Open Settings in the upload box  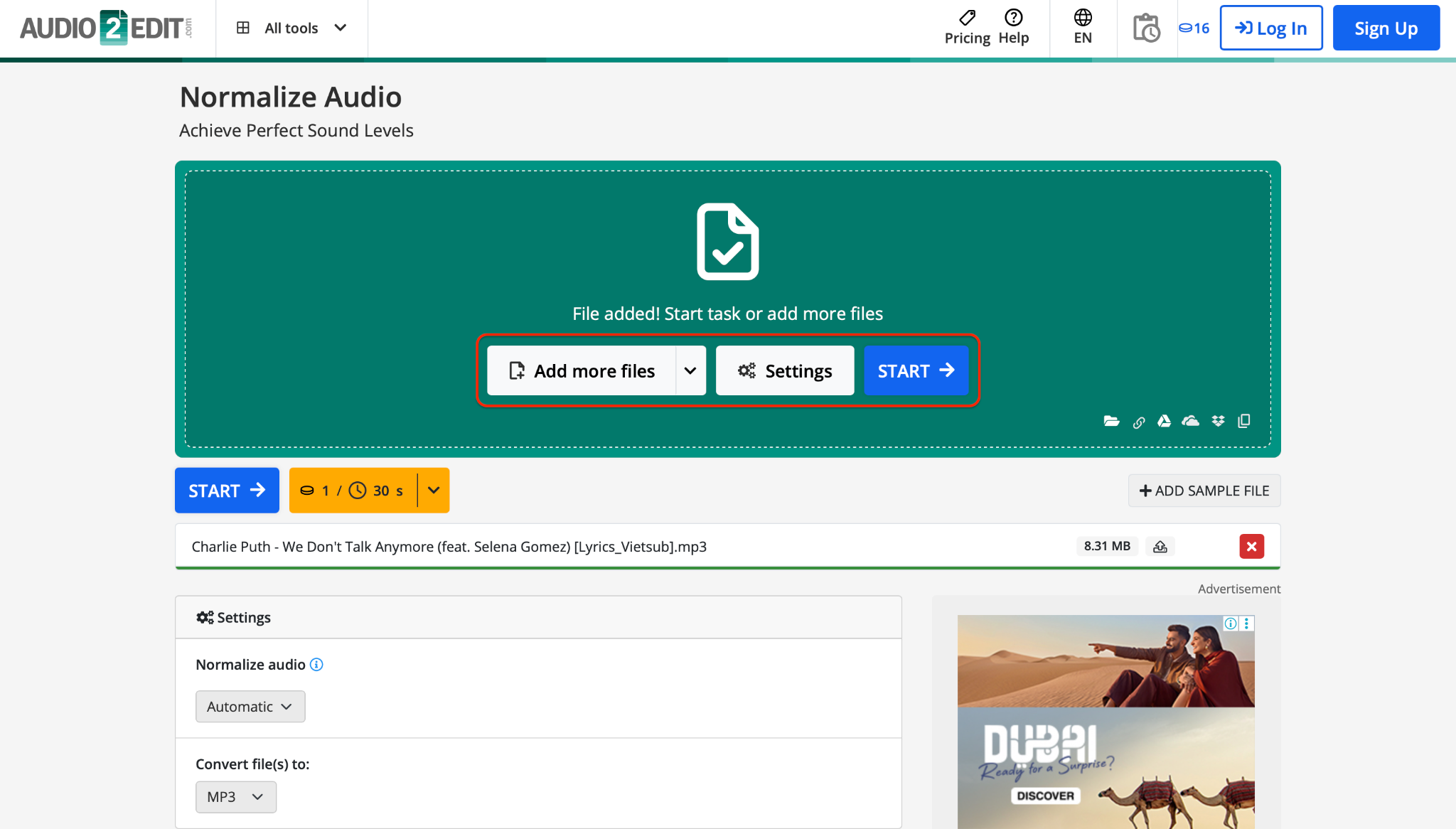point(785,370)
